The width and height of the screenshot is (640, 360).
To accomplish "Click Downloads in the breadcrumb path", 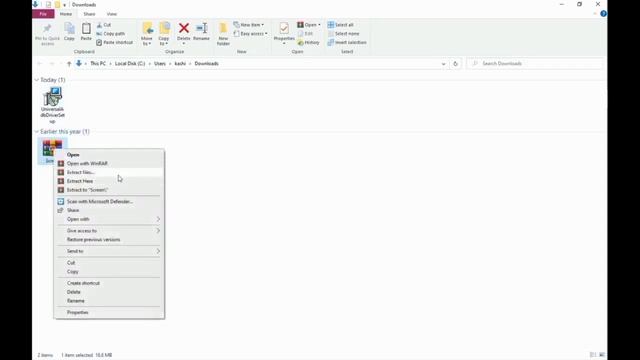I will (207, 64).
